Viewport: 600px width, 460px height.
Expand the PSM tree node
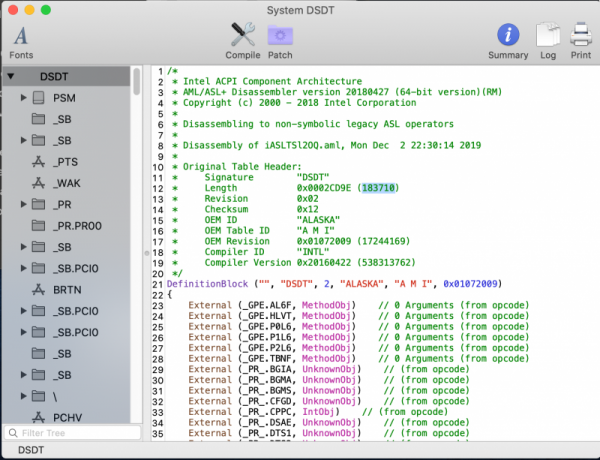coord(24,97)
